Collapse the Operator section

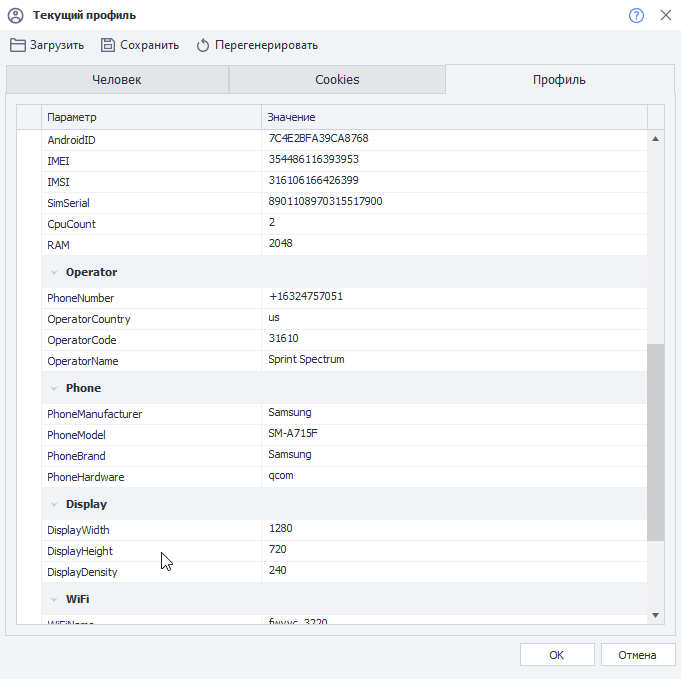[53, 272]
